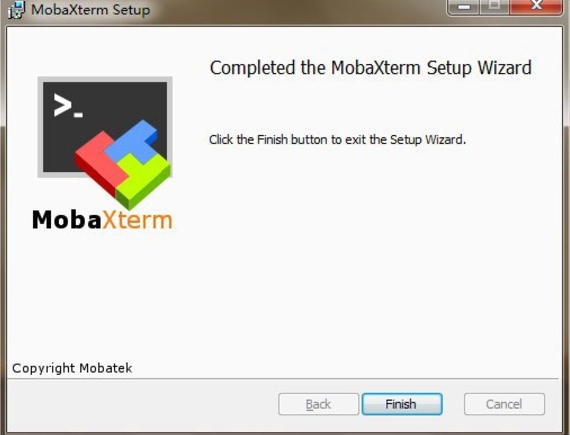Finish the MobaXterm Setup Wizard
Image resolution: width=570 pixels, height=435 pixels.
[x=402, y=404]
